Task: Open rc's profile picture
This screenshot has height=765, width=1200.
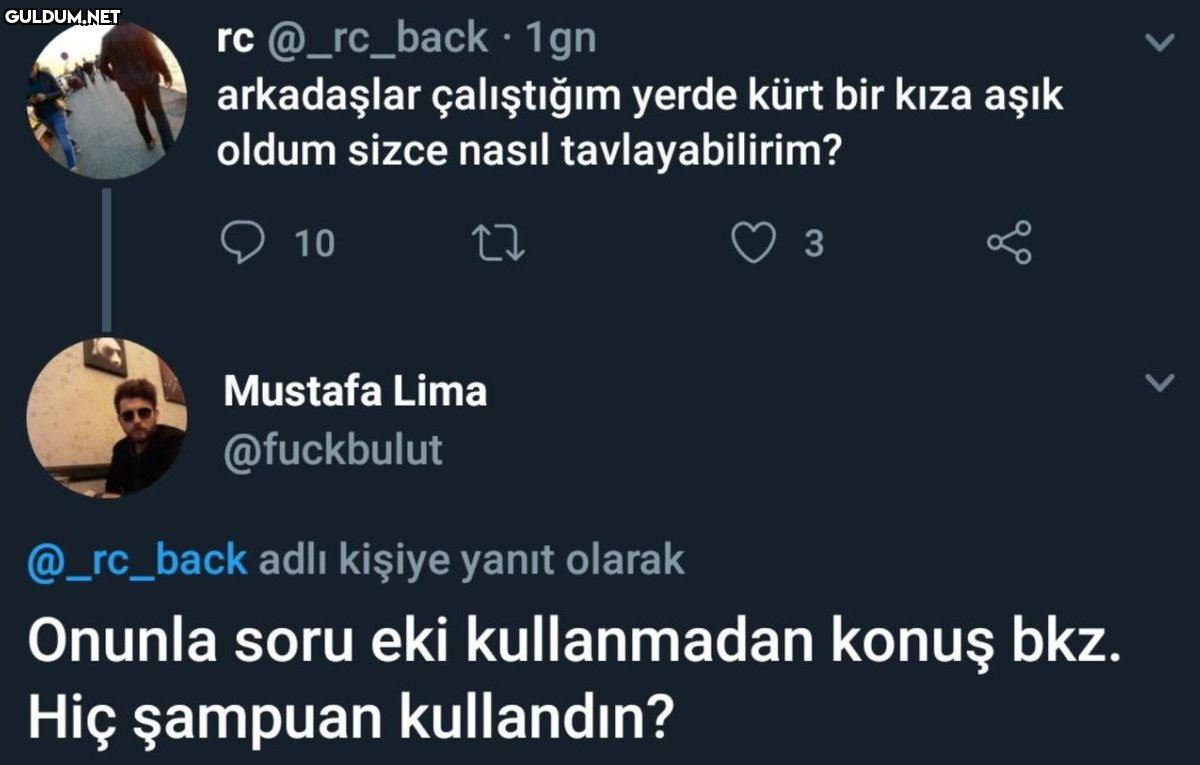Action: point(105,100)
